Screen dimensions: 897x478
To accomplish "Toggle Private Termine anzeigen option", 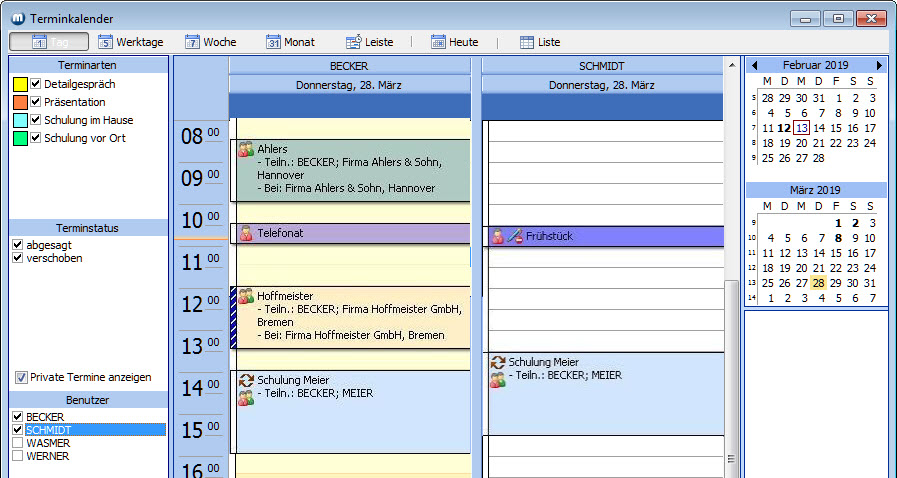I will 22,377.
